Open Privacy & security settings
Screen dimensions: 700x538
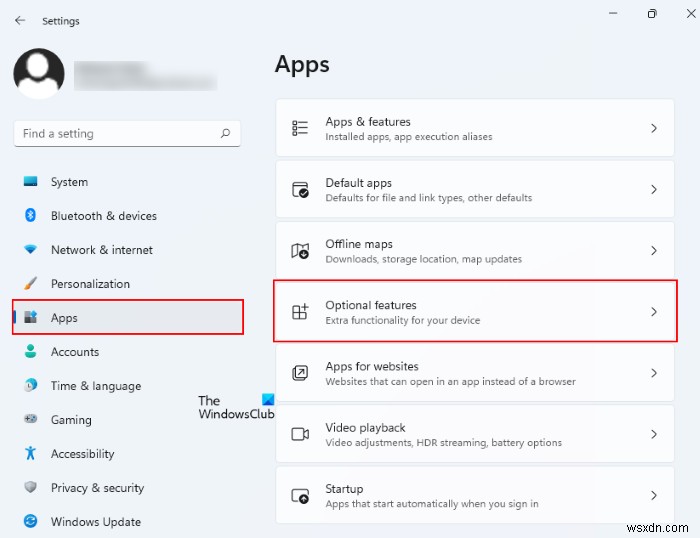click(x=128, y=488)
